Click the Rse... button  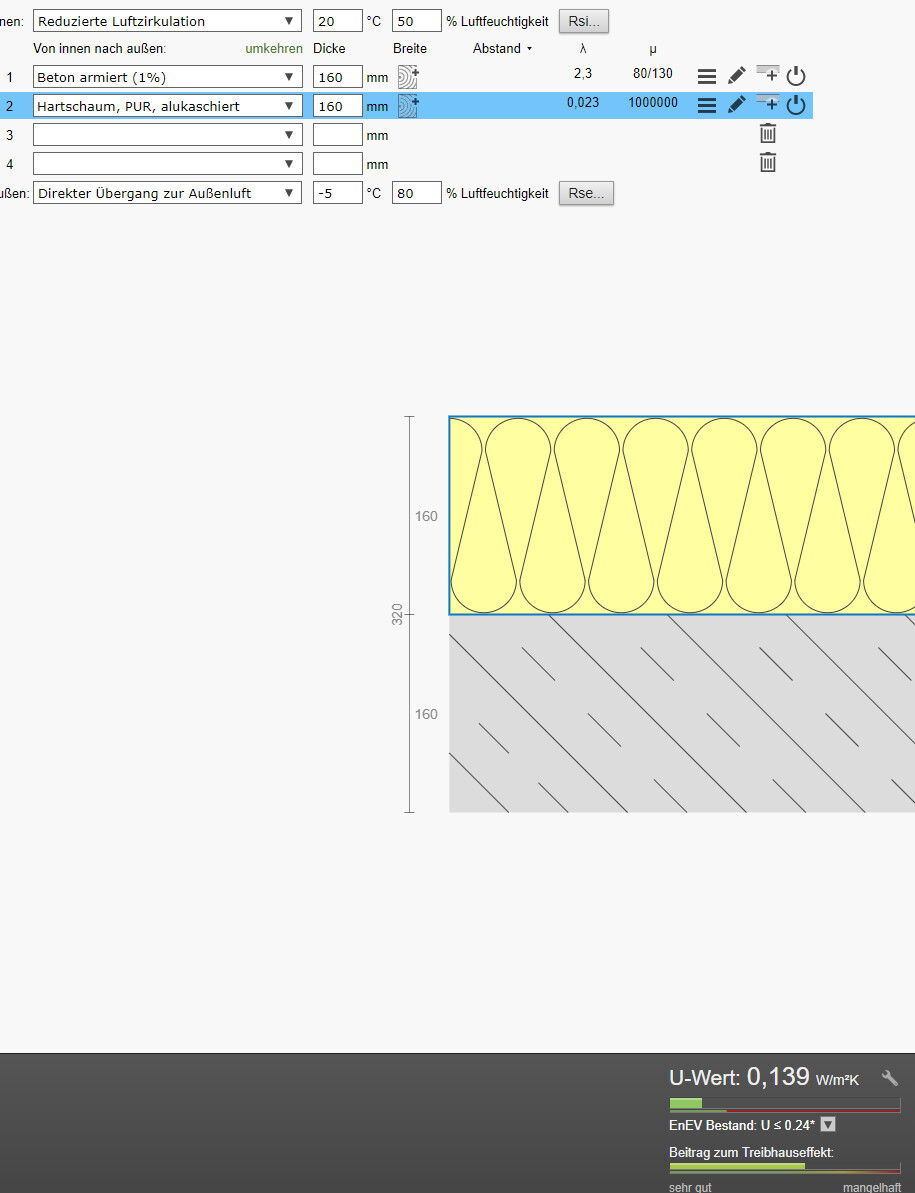(586, 193)
